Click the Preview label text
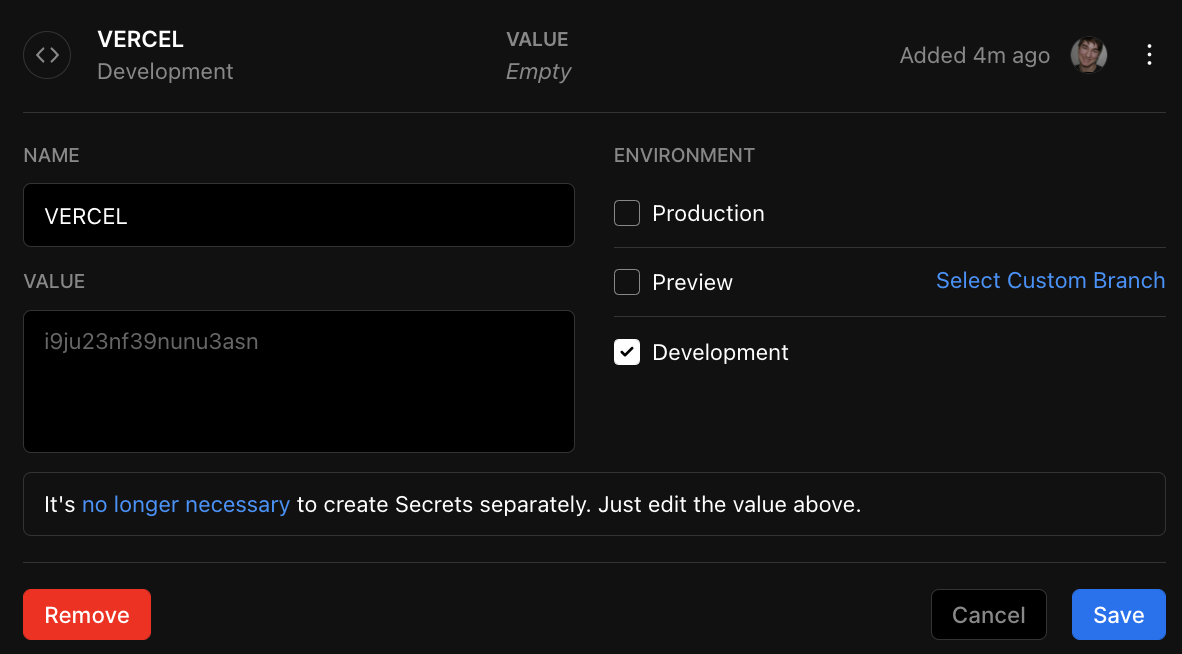This screenshot has height=654, width=1182. (x=692, y=283)
